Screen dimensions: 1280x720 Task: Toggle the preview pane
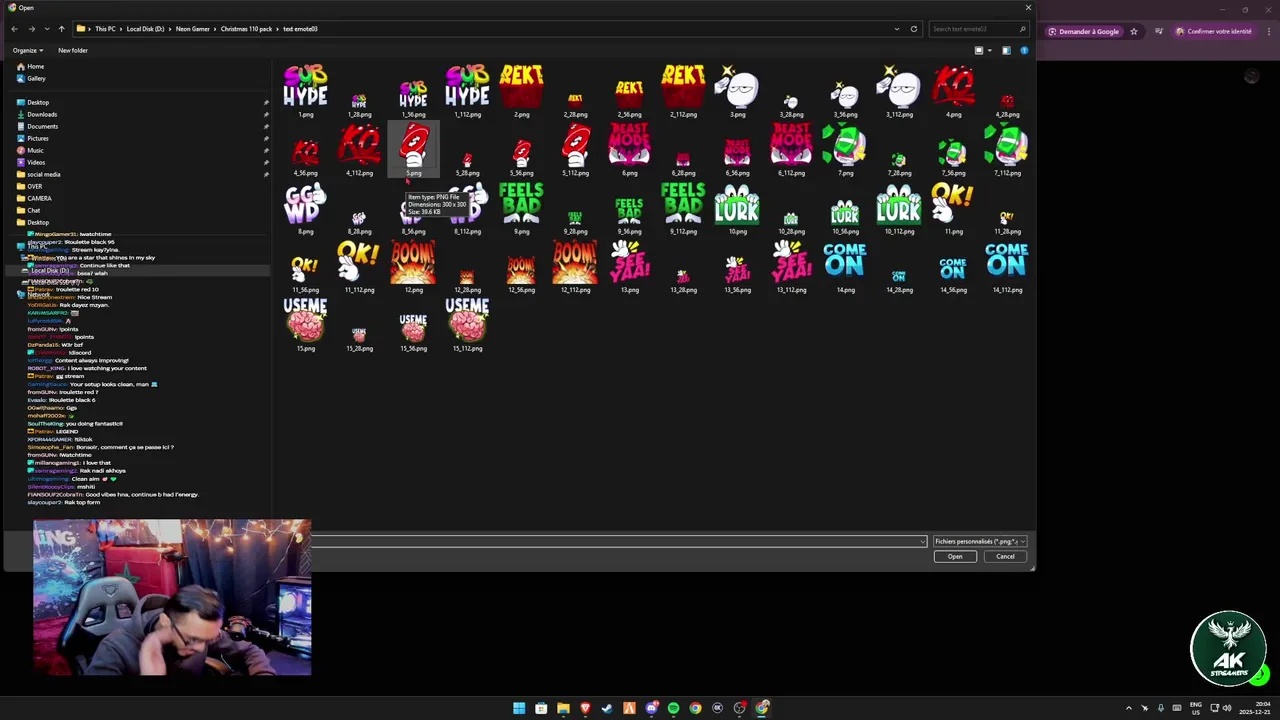(x=1006, y=50)
